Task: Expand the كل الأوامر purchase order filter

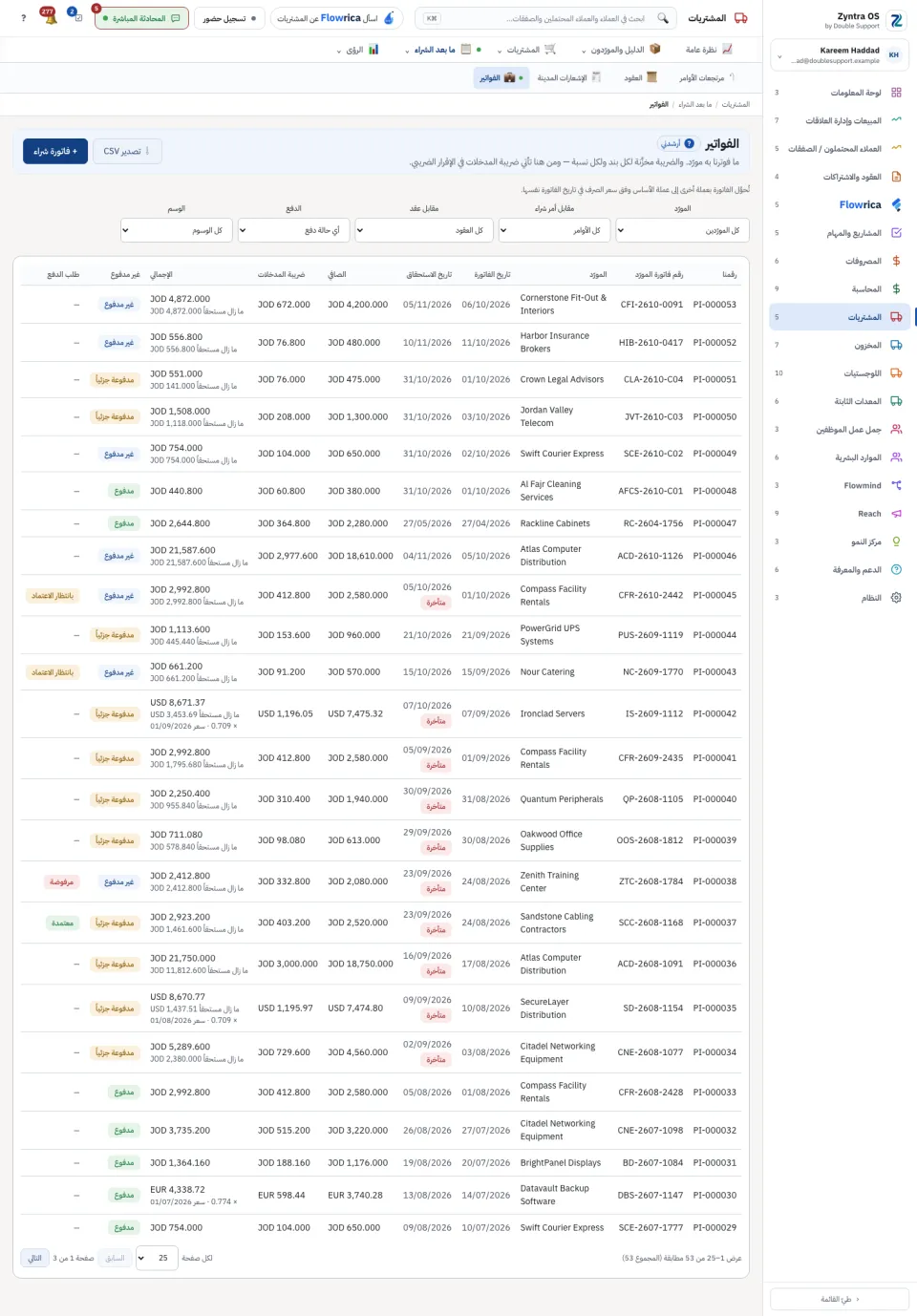Action: (x=555, y=230)
